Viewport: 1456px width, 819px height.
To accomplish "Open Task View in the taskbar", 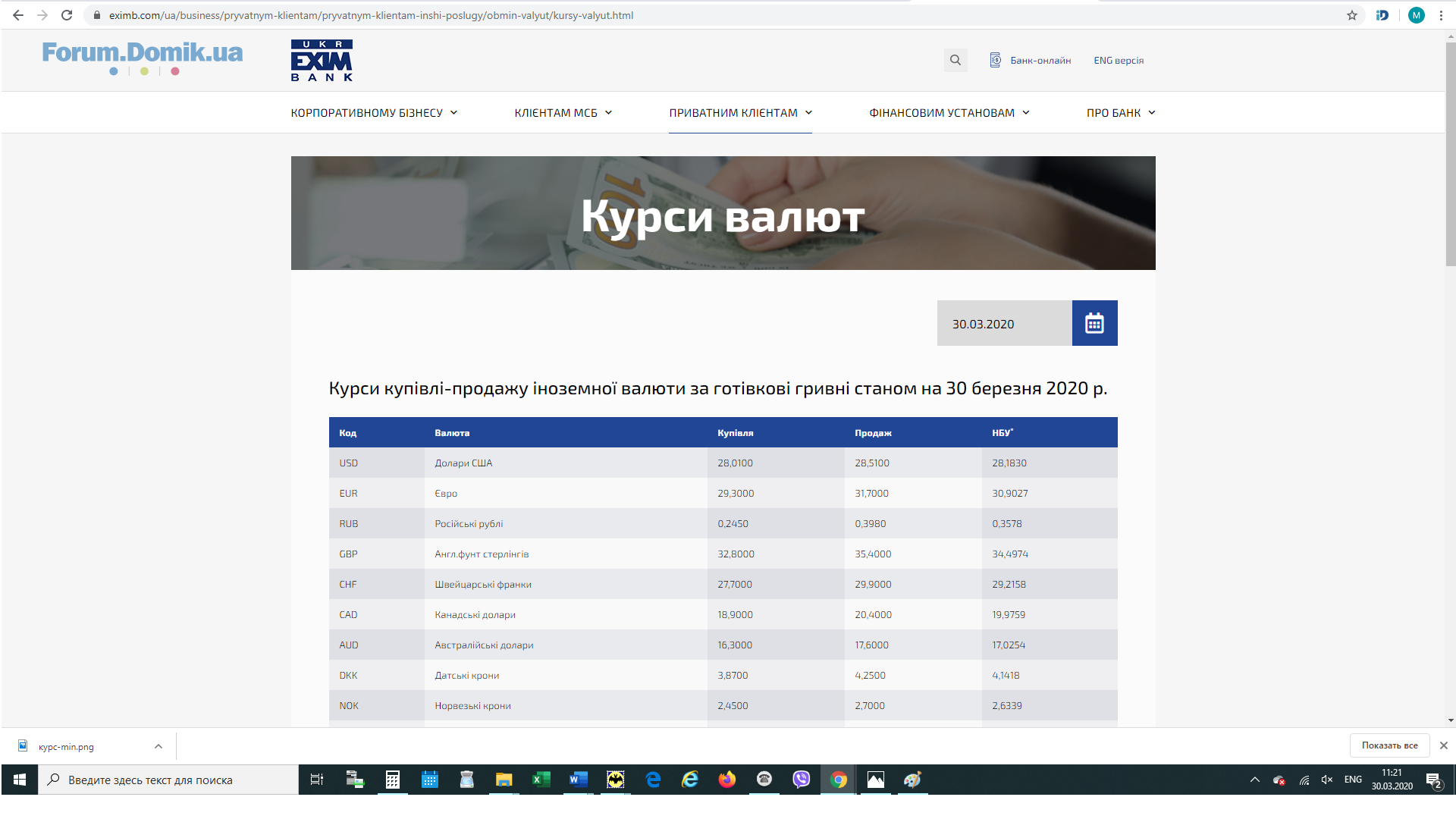I will tap(317, 780).
